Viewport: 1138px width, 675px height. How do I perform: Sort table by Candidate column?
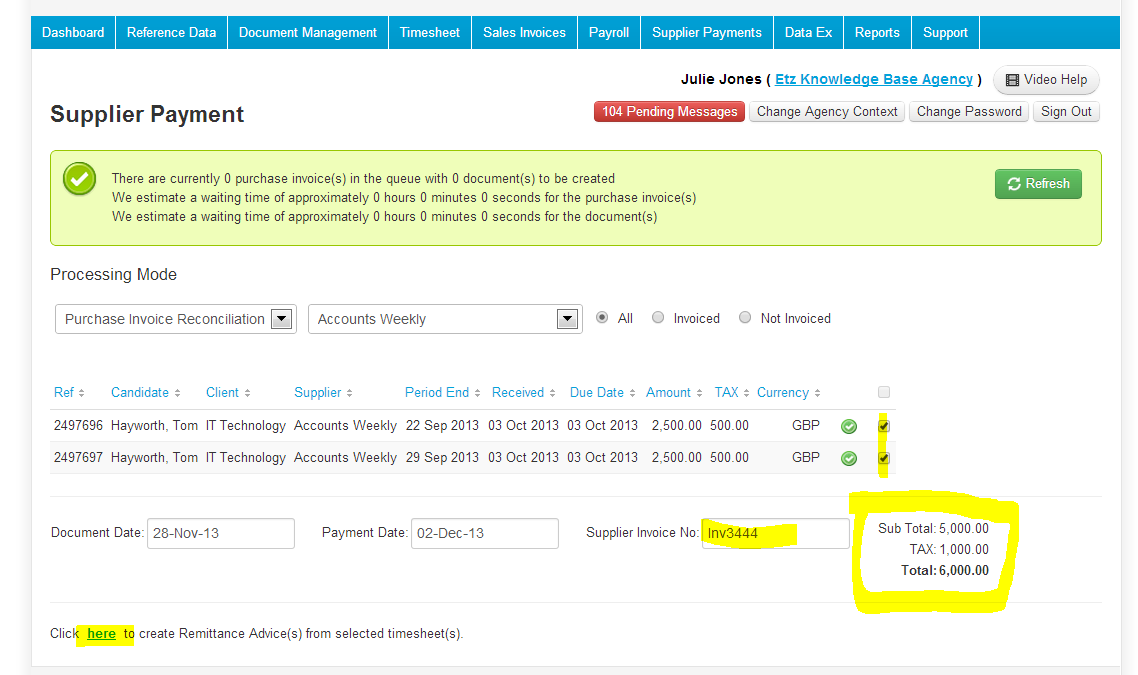point(145,393)
